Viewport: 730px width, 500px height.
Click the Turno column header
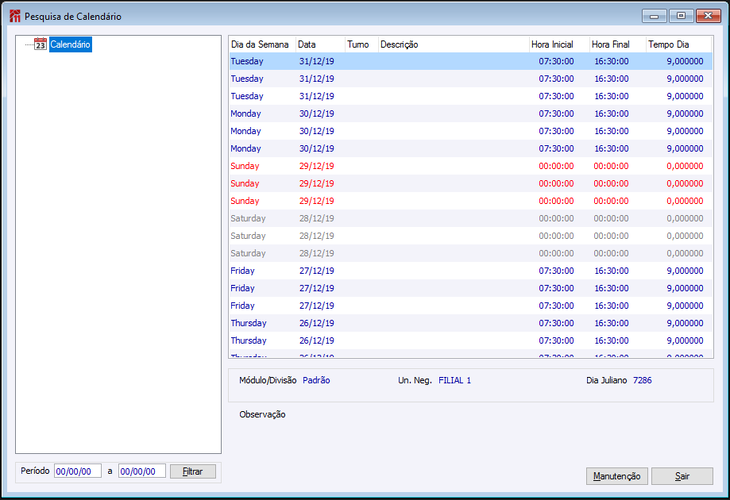point(361,45)
